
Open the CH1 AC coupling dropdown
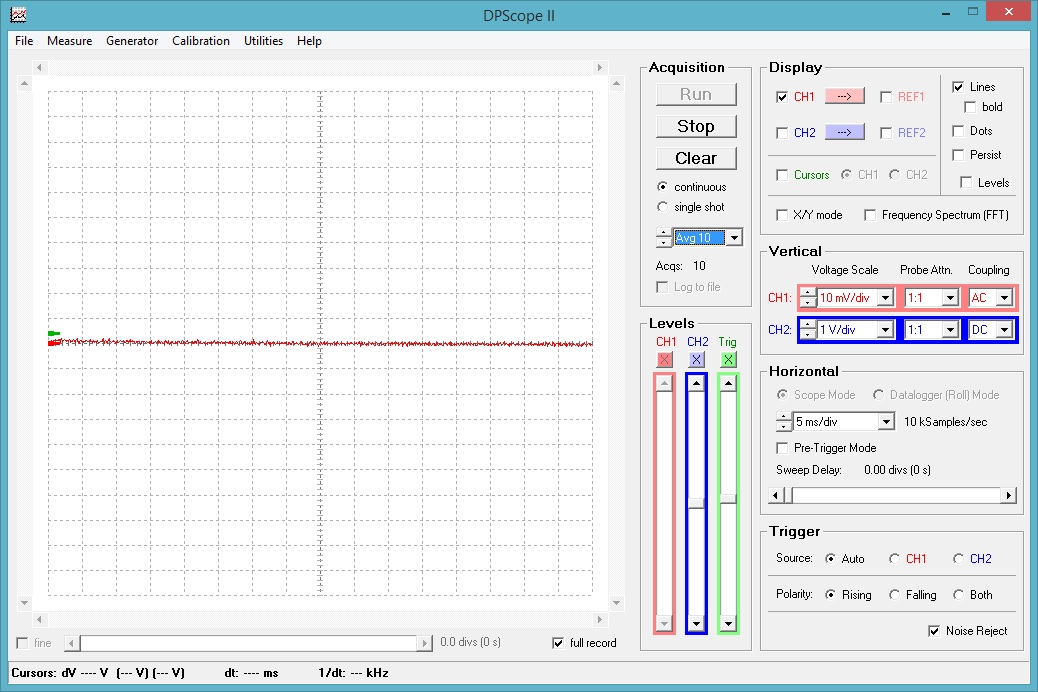[1005, 298]
